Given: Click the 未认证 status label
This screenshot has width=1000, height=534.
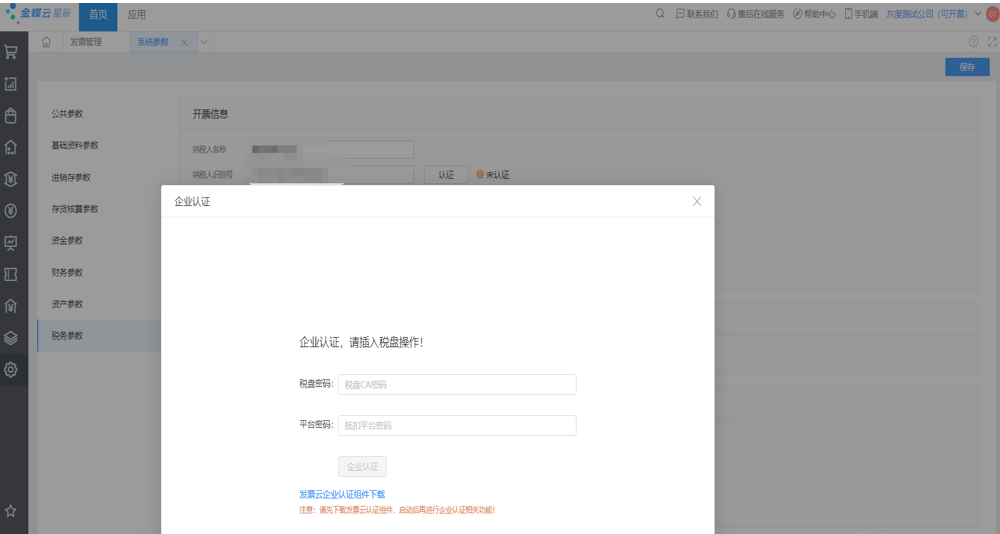Looking at the screenshot, I should (x=497, y=175).
